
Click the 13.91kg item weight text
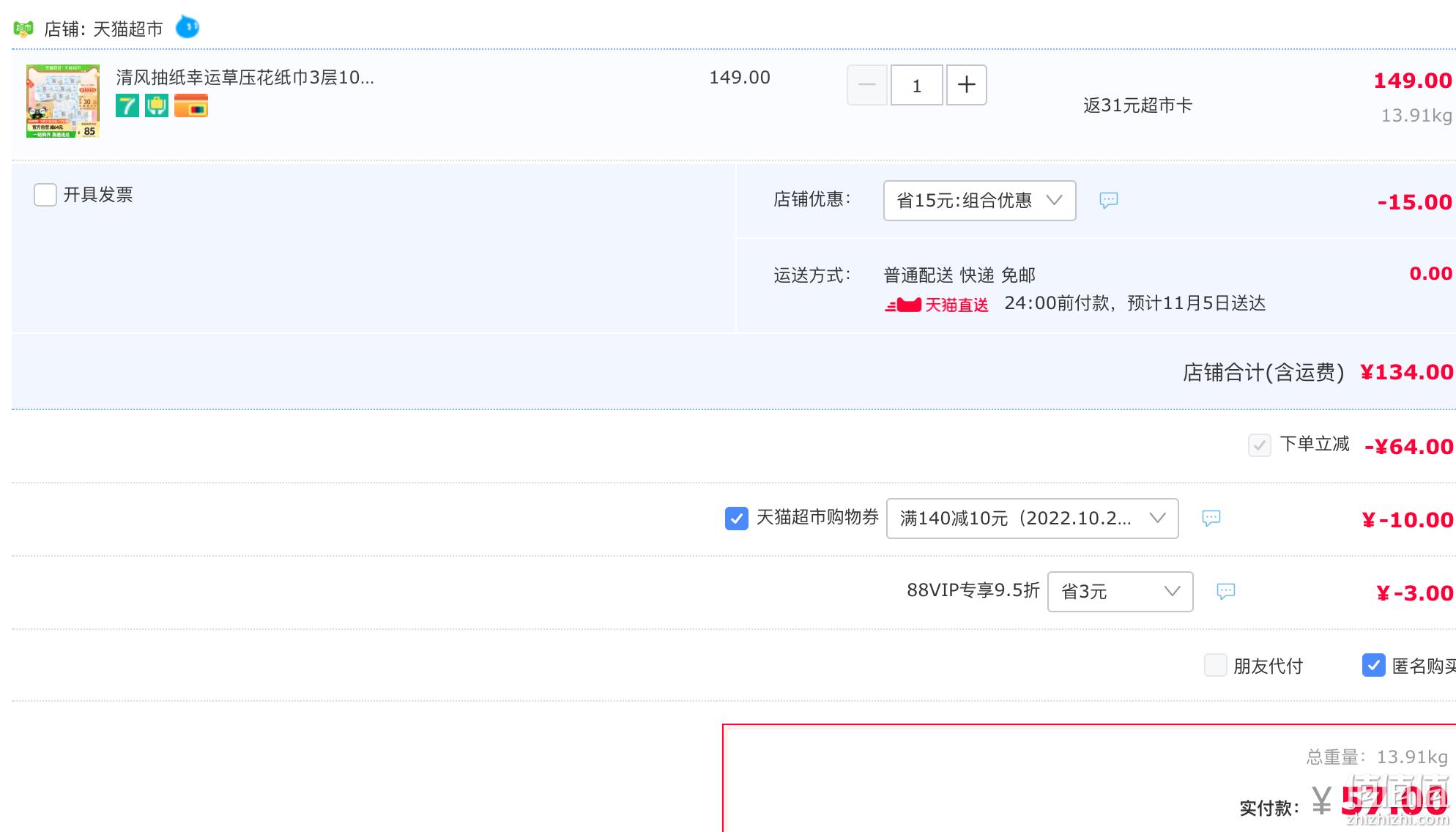click(x=1416, y=116)
